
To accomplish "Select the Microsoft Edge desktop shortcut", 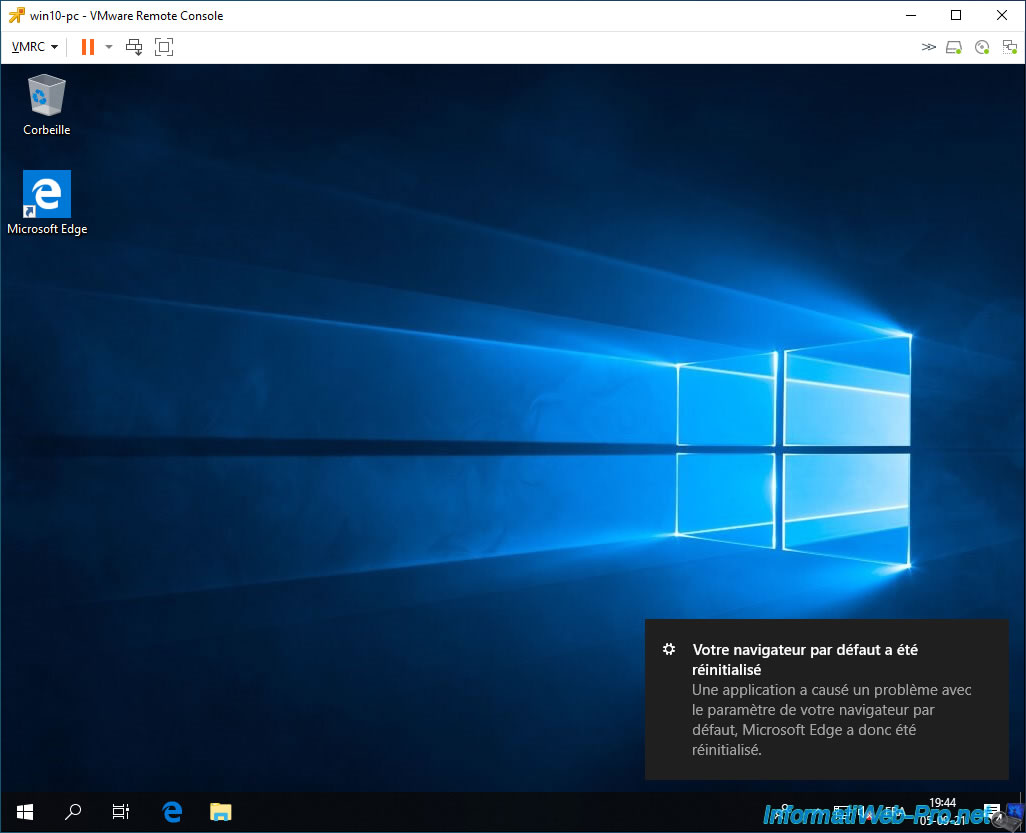I will [x=47, y=203].
